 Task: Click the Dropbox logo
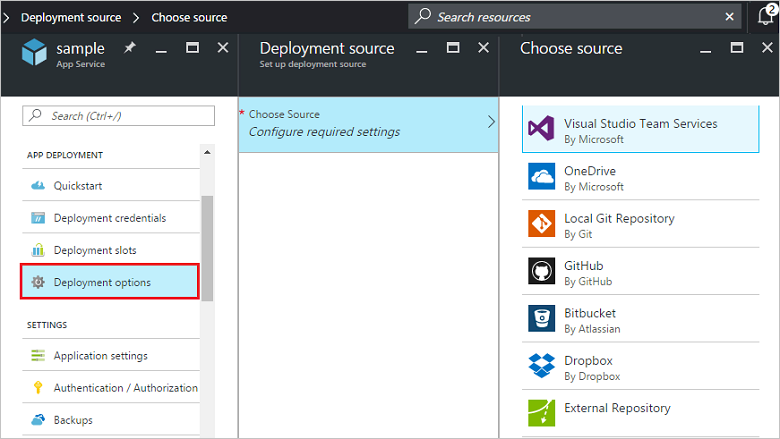(541, 365)
